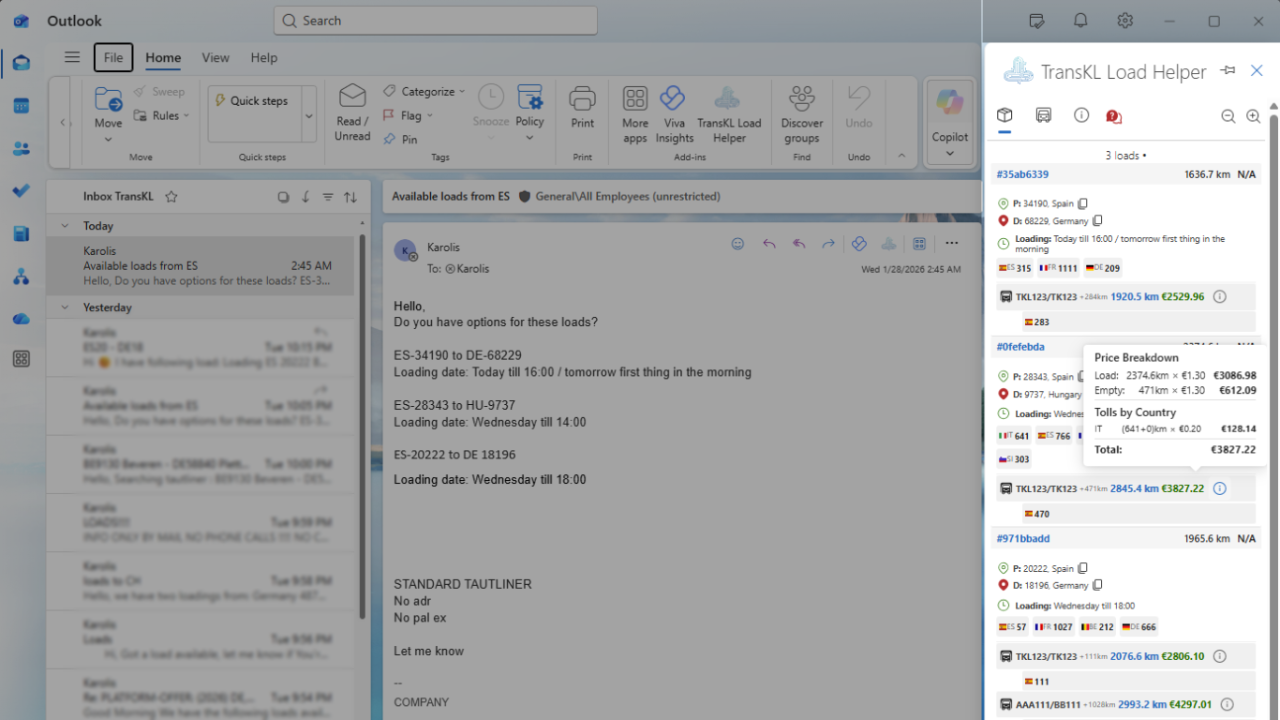Click the Search box at top
Viewport: 1280px width, 720px height.
coord(435,20)
